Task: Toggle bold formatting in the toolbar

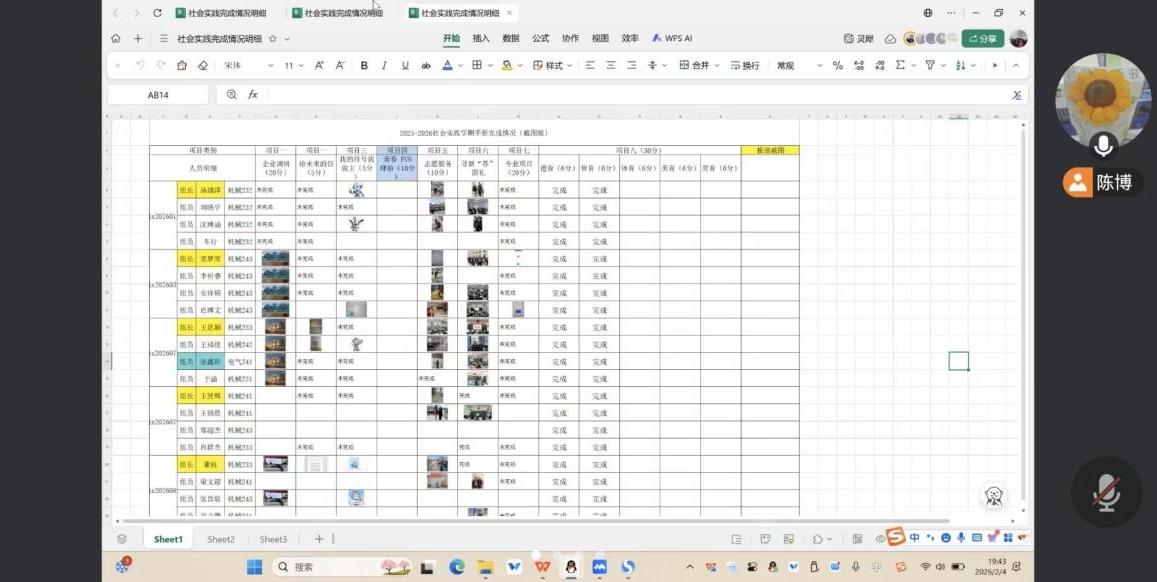Action: (364, 65)
